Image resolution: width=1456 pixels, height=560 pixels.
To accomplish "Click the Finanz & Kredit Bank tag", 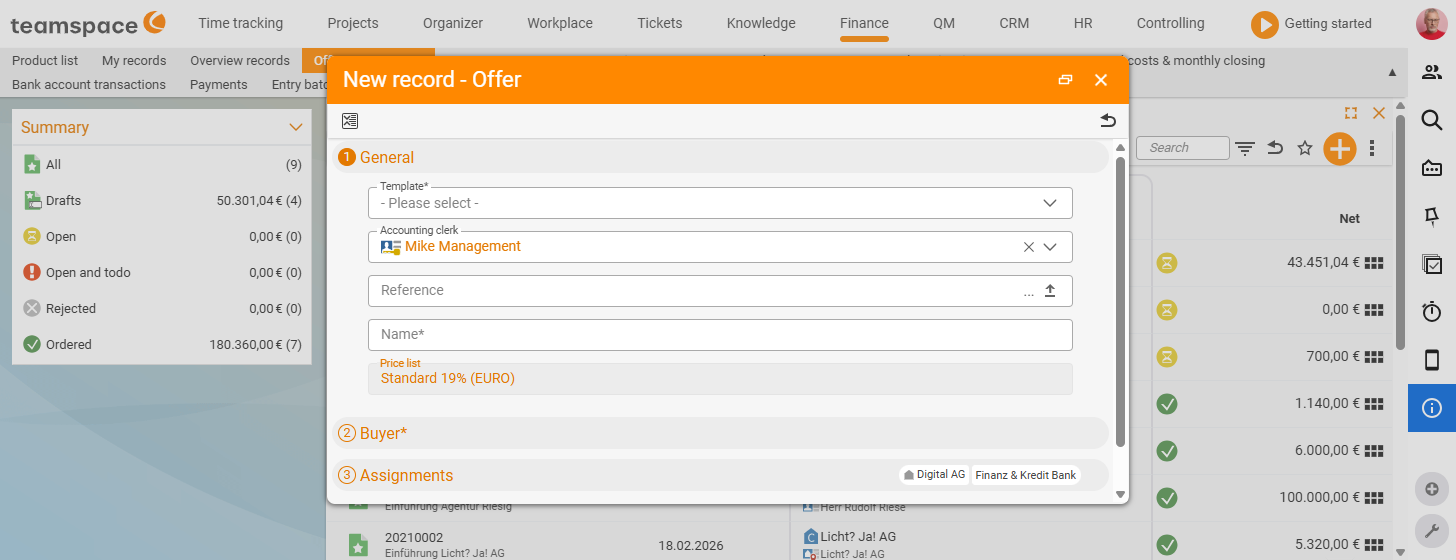I will point(1026,475).
